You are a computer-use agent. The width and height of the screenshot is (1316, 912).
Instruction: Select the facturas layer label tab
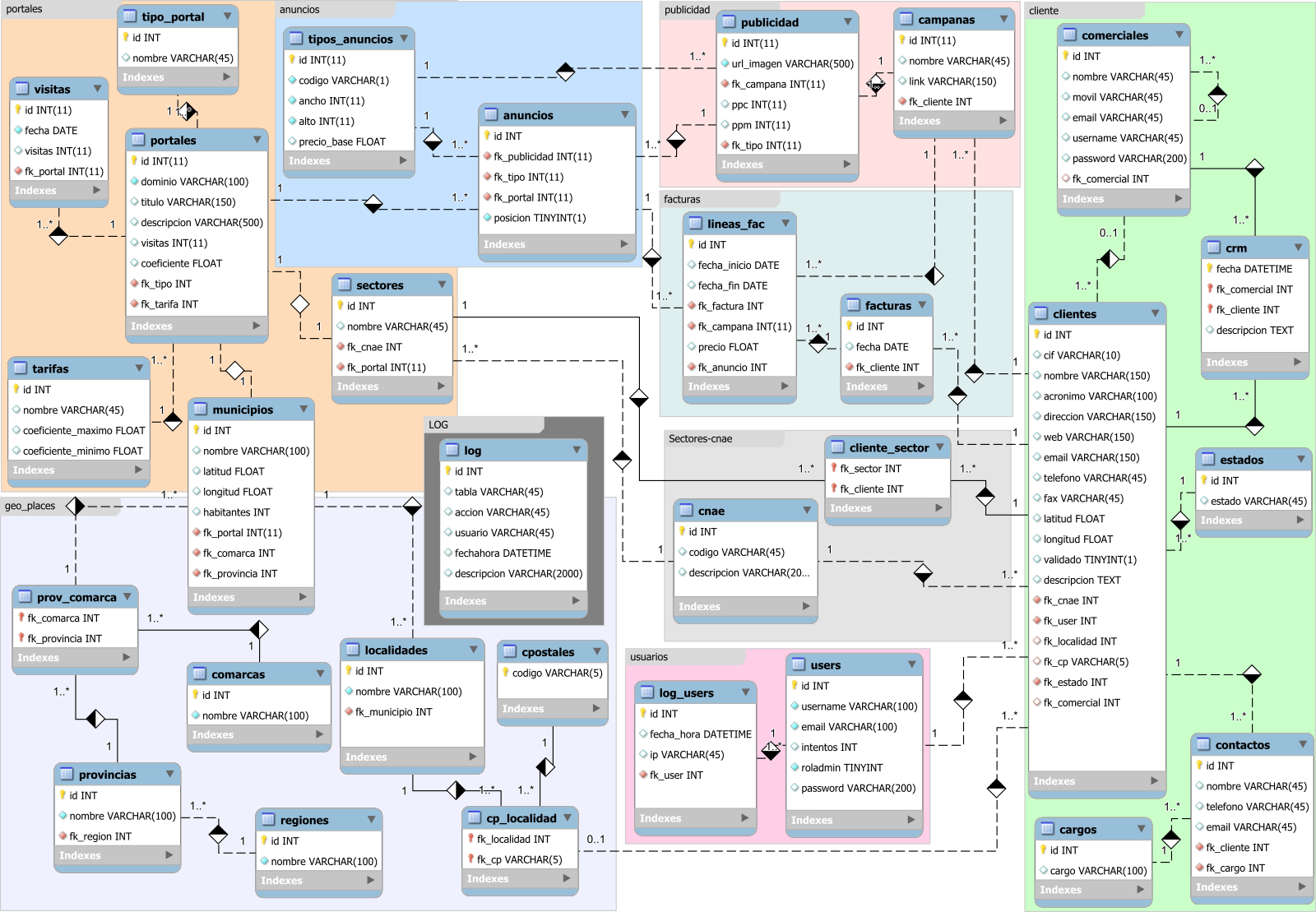pyautogui.click(x=682, y=199)
